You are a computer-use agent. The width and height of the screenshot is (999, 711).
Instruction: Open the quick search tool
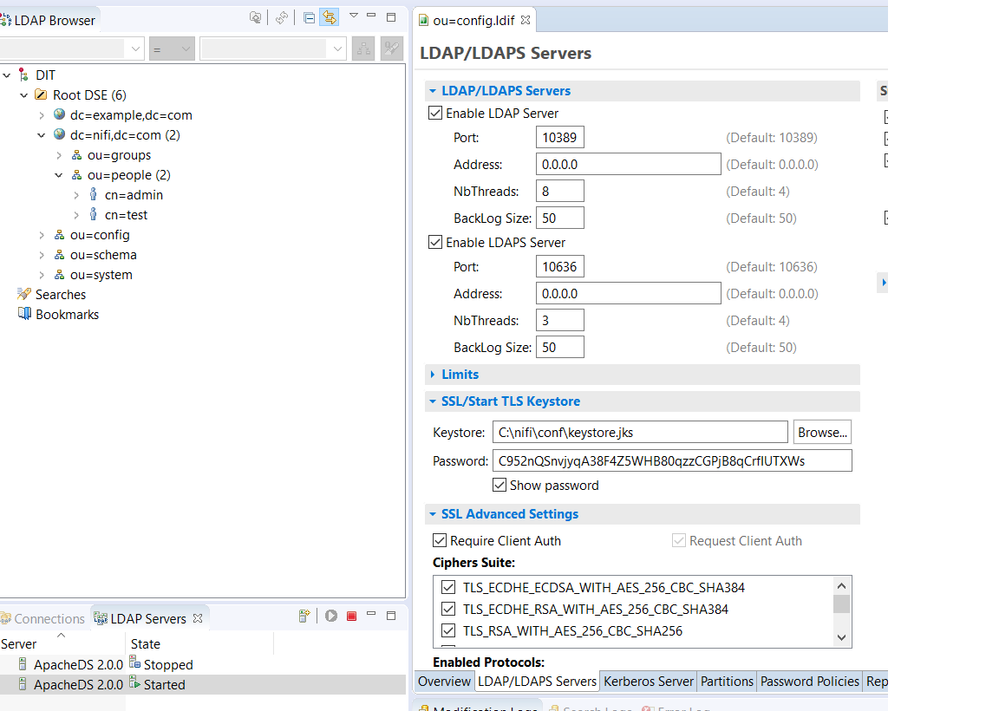tap(255, 17)
